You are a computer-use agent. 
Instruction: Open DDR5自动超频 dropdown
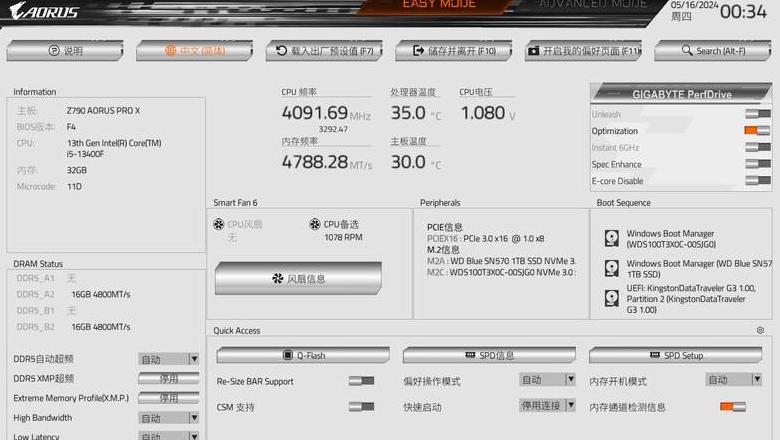pos(169,359)
